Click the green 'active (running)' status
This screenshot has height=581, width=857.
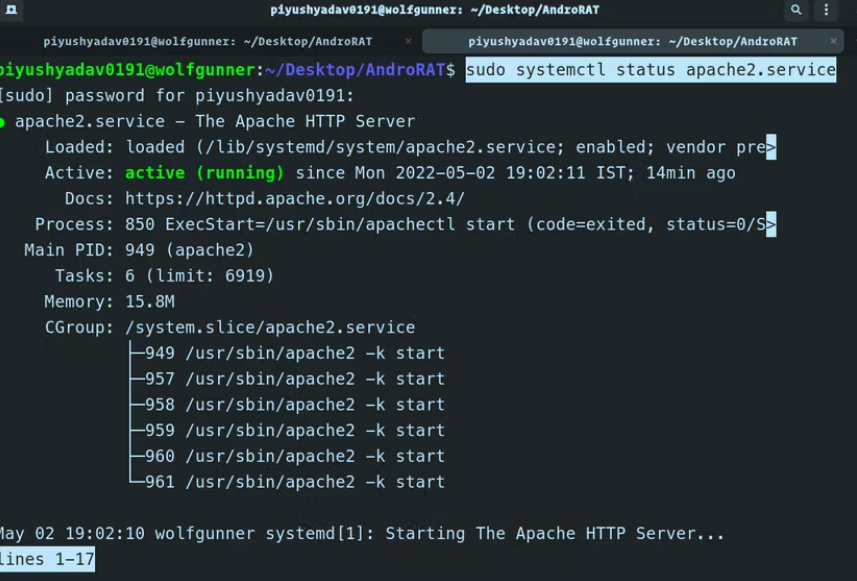tap(205, 173)
